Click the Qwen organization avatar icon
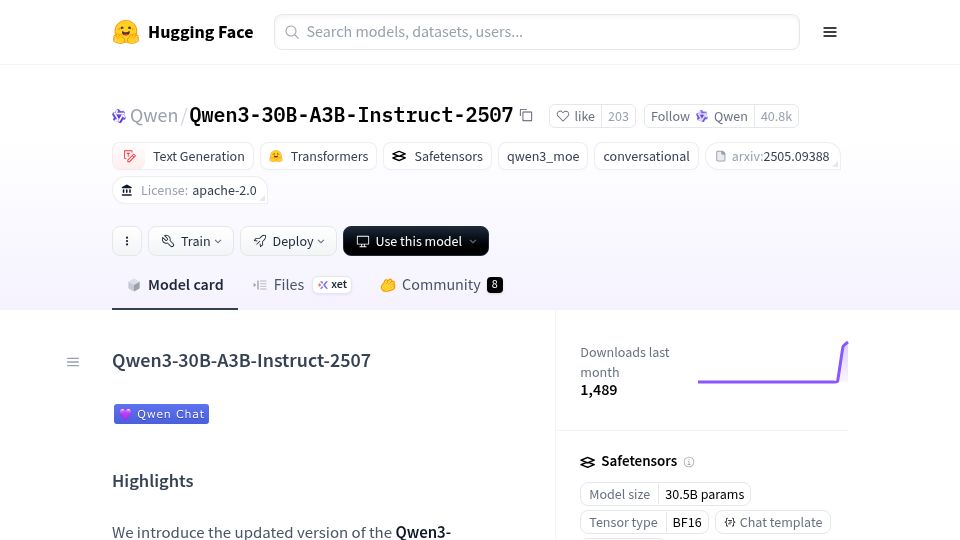The height and width of the screenshot is (540, 960). 119,116
